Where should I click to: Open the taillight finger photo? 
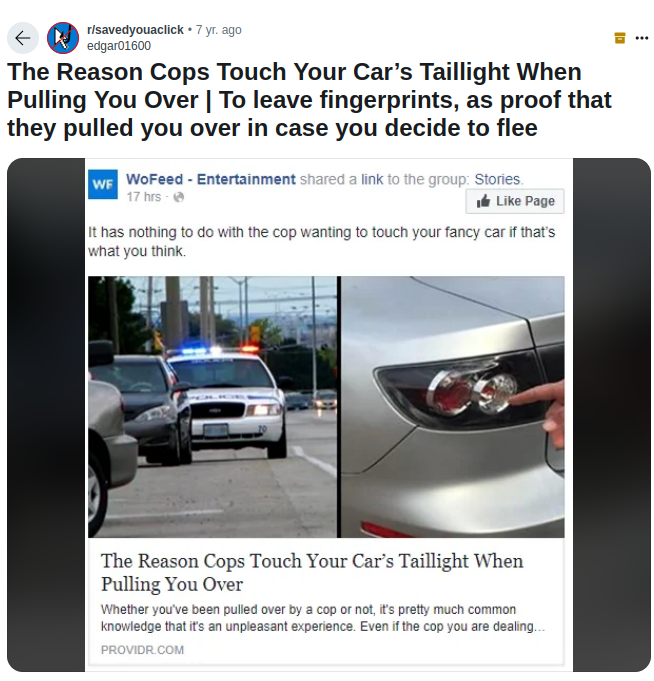coord(453,407)
